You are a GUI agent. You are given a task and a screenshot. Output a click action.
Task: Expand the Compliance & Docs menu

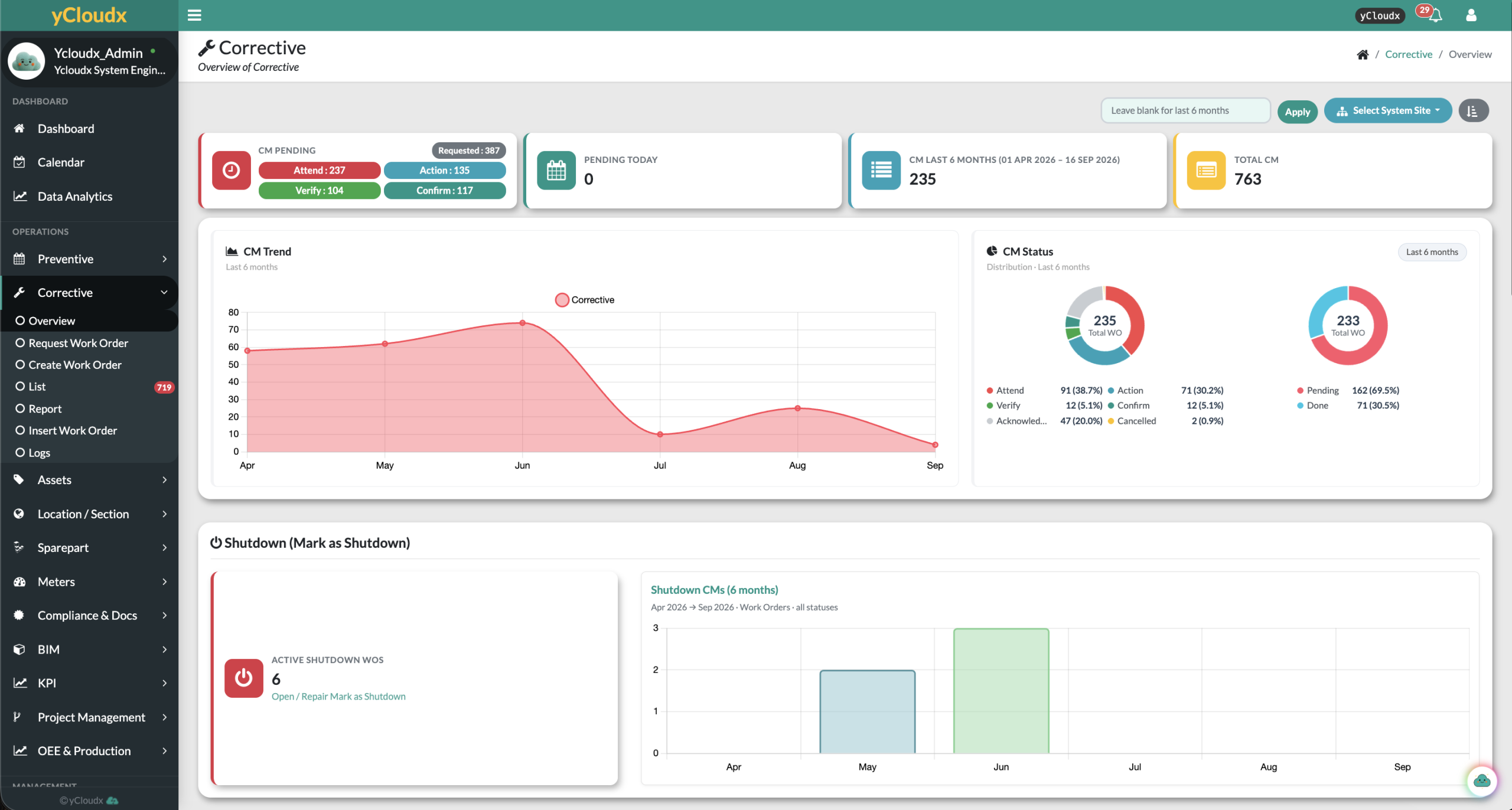point(89,615)
